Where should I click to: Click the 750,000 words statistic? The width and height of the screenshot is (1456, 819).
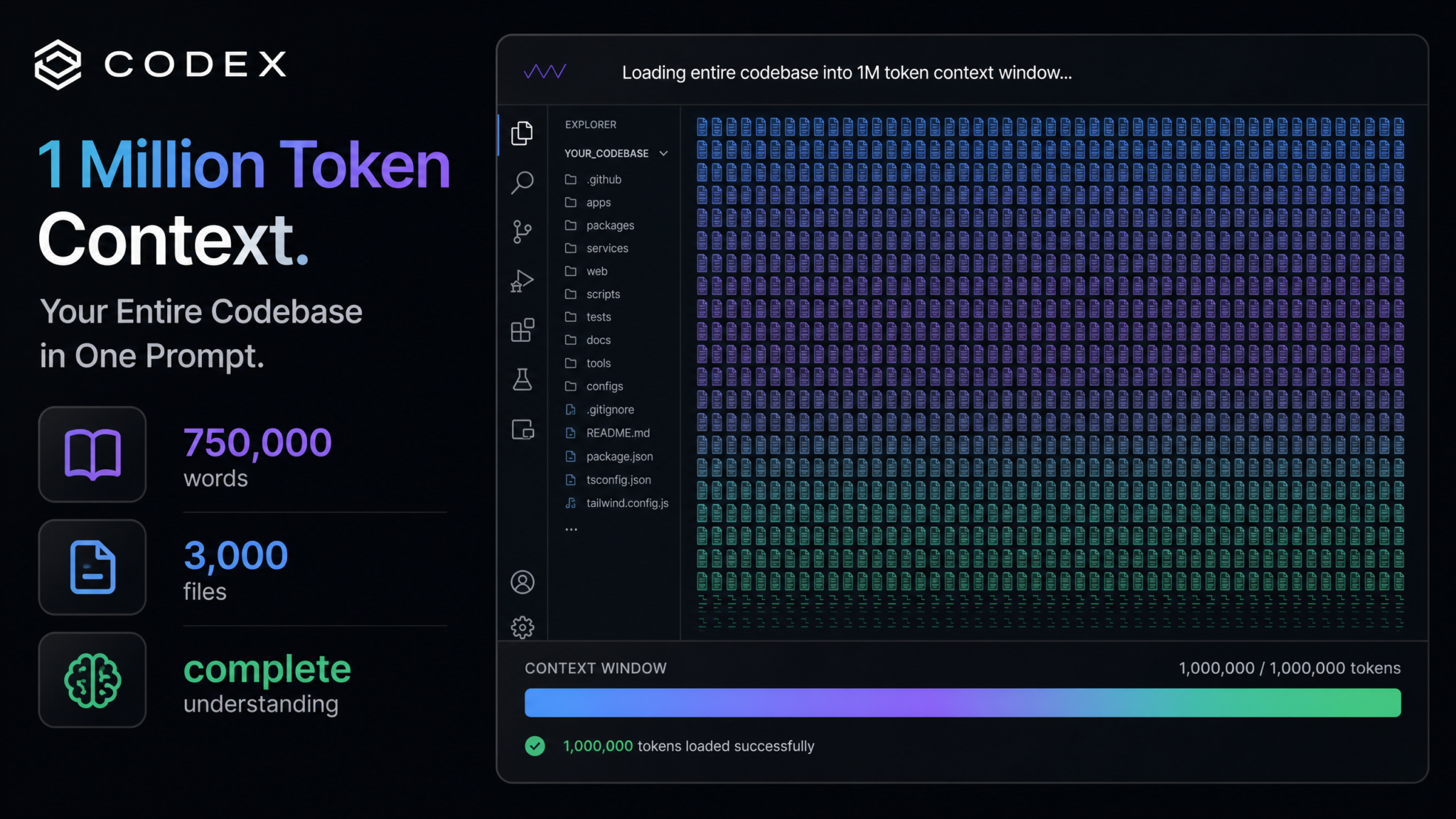click(x=257, y=457)
